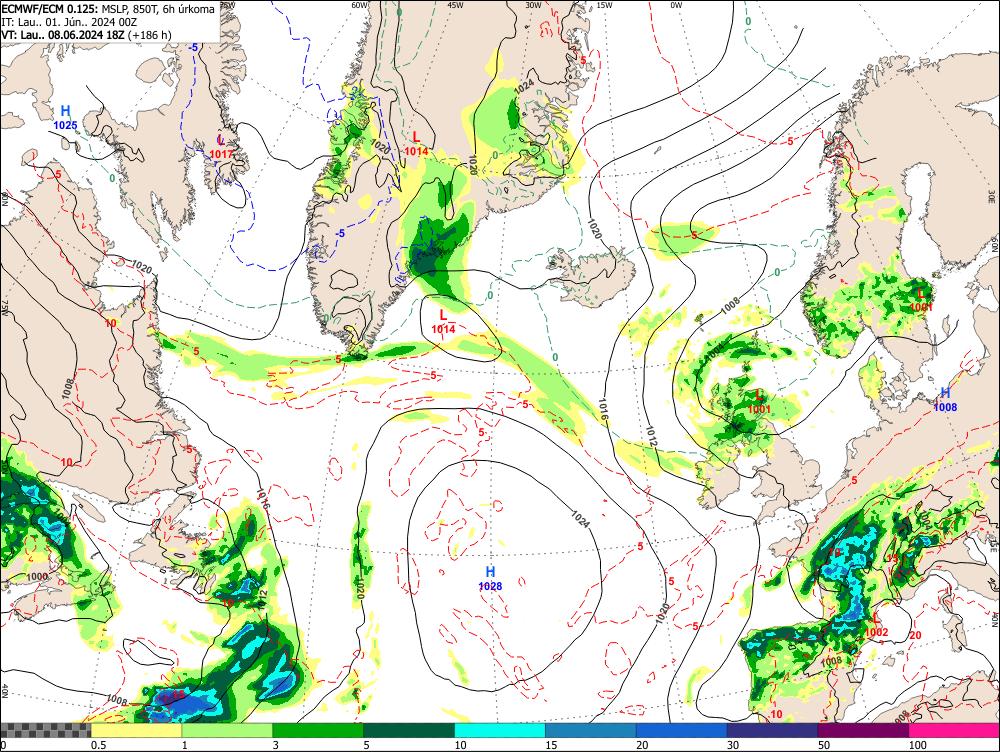This screenshot has height=752, width=1000.
Task: Click the '45W' longitude label
Action: tap(455, 5)
